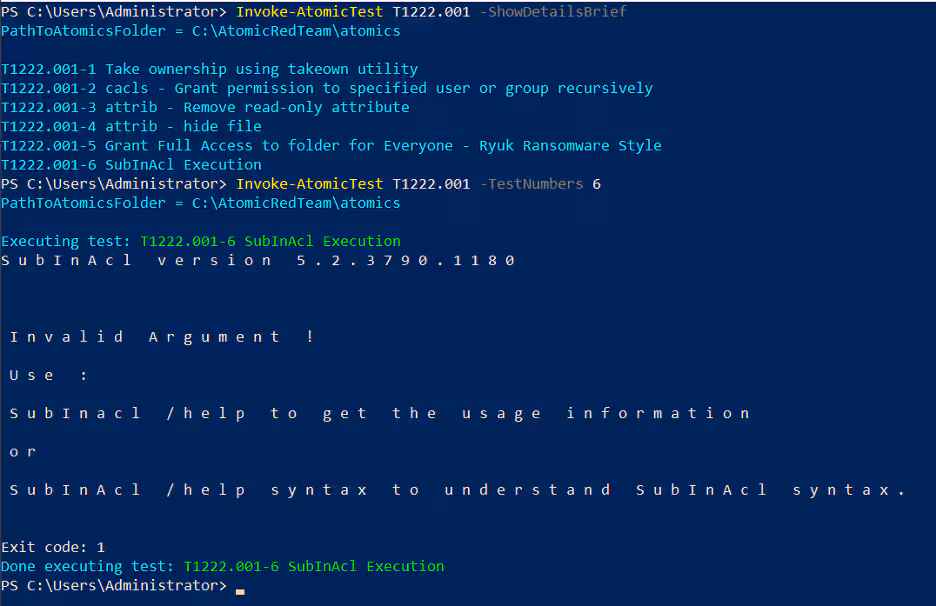
Task: Click the Invoke-AtomicTest command on the top line
Action: pyautogui.click(x=309, y=12)
